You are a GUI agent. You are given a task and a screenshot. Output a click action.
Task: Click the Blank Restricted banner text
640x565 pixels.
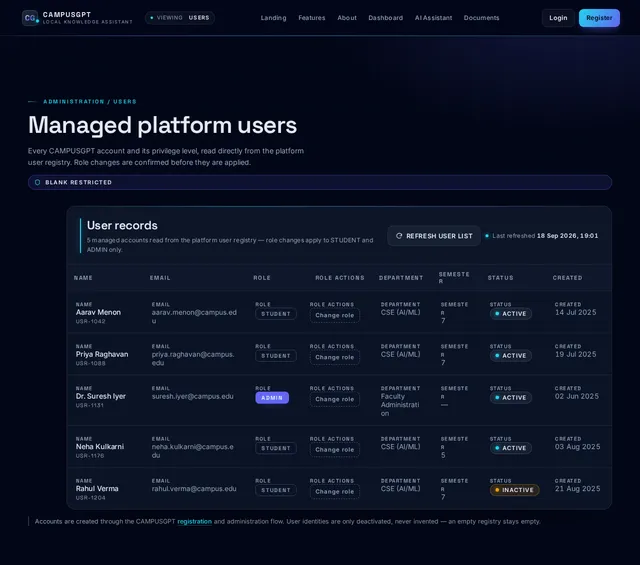[78, 182]
